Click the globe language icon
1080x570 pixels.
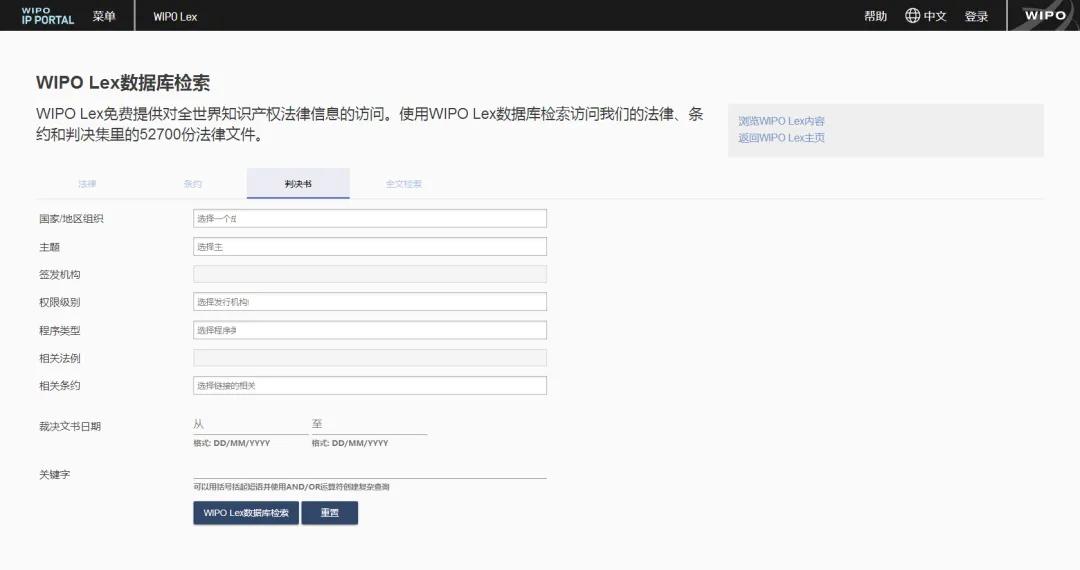pyautogui.click(x=913, y=16)
